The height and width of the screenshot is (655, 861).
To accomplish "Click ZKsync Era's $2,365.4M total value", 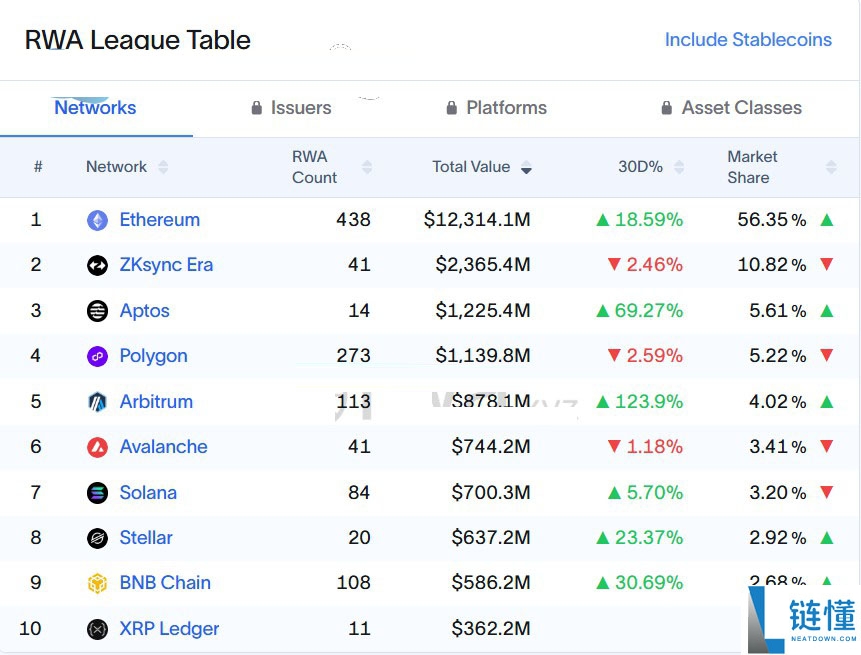I will click(483, 265).
